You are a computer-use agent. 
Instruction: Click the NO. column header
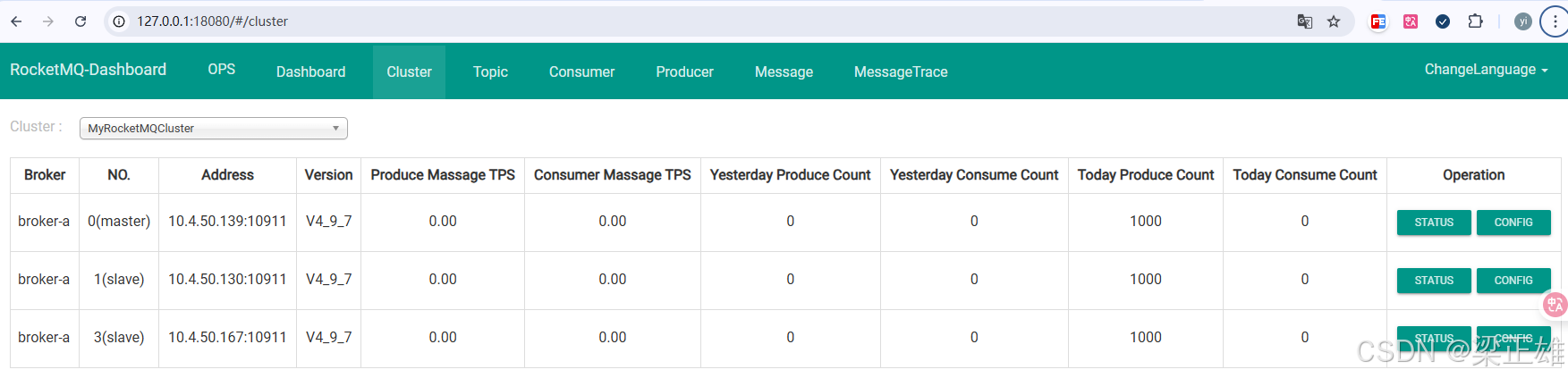pos(119,175)
